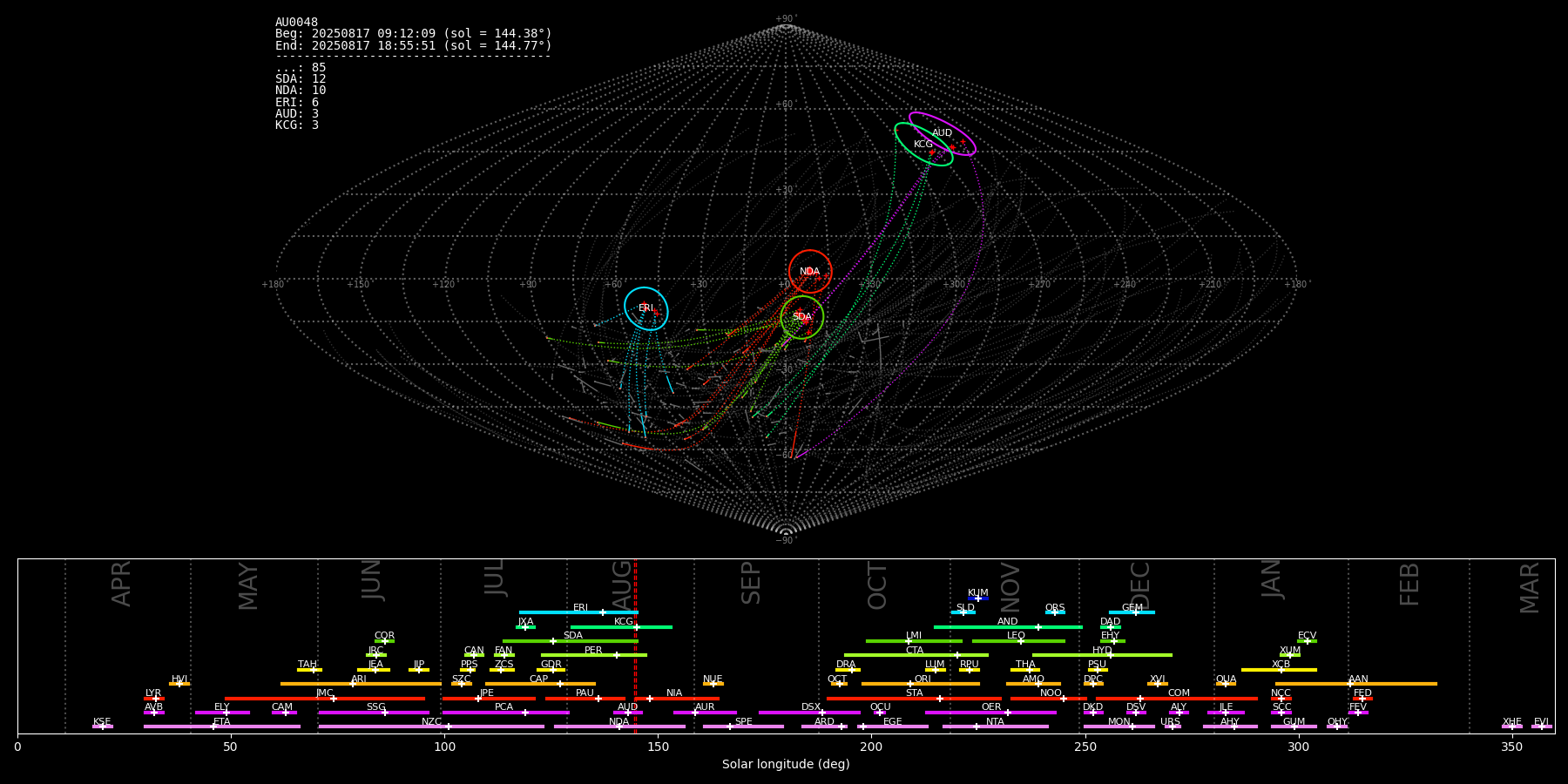Image resolution: width=1568 pixels, height=784 pixels.
Task: Click the AUG month label in timeline
Action: 622,585
